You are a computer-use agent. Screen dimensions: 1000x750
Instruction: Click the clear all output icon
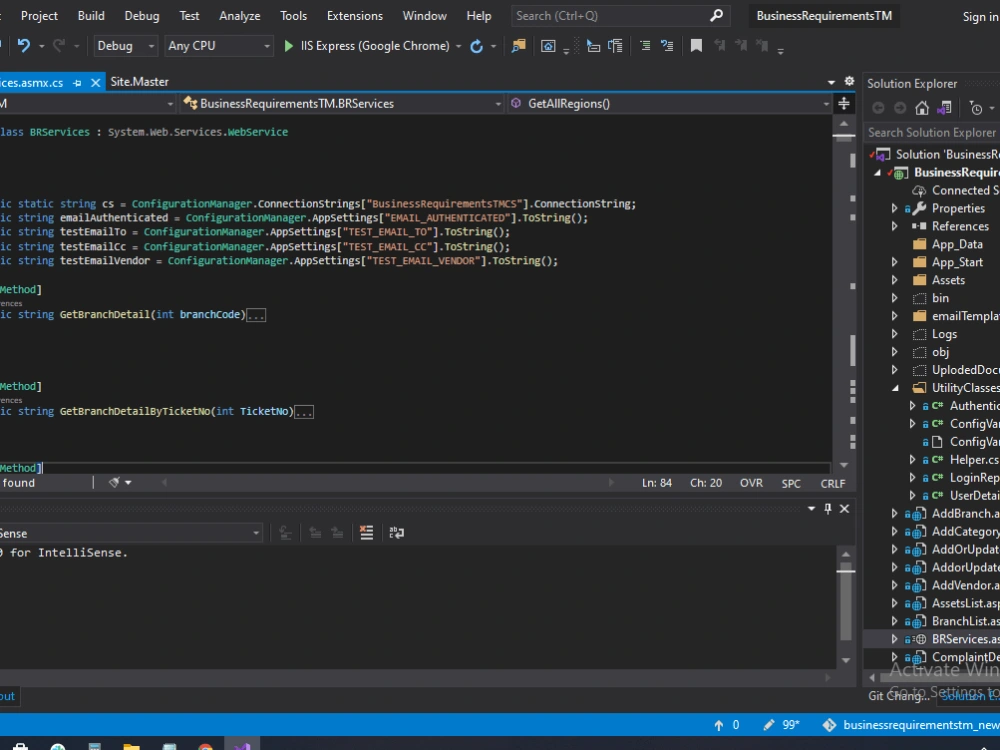pyautogui.click(x=366, y=533)
